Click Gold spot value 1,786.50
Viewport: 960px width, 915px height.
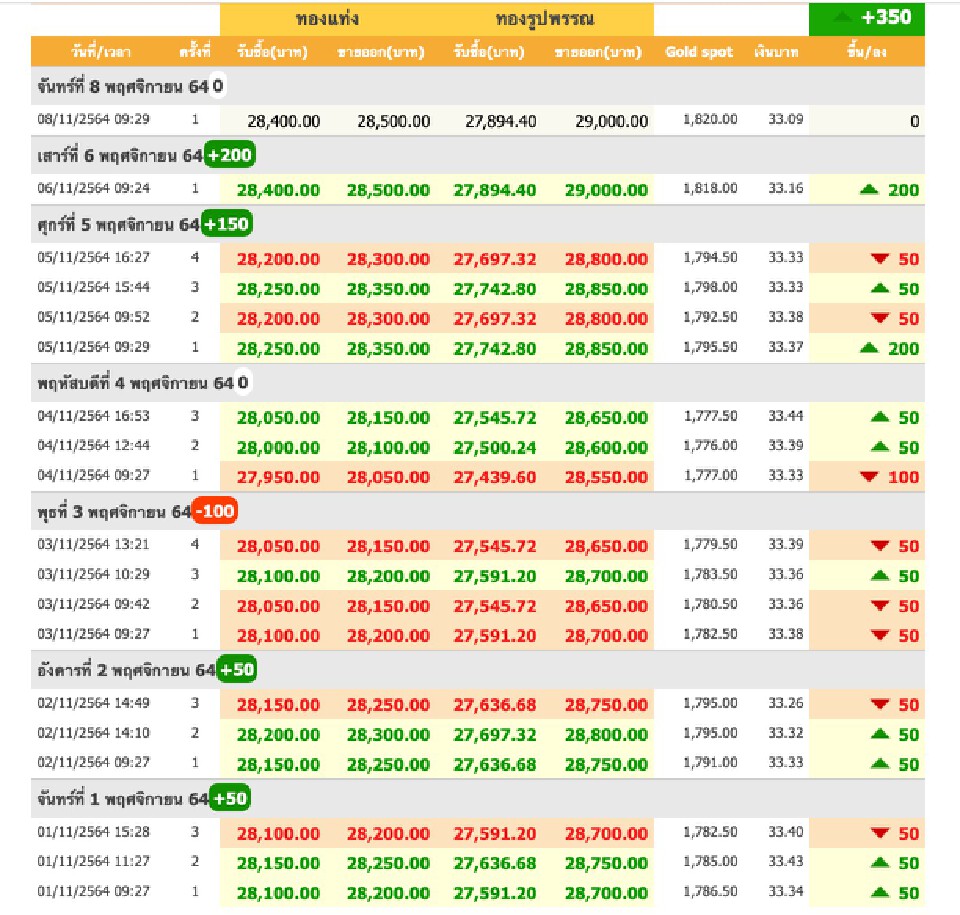(x=710, y=891)
